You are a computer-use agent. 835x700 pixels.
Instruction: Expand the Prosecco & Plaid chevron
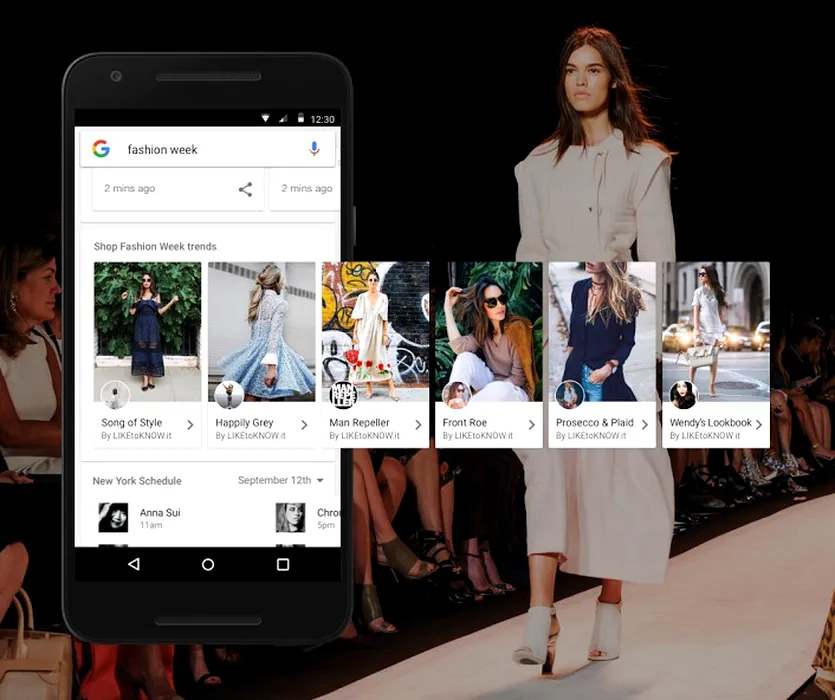[645, 425]
